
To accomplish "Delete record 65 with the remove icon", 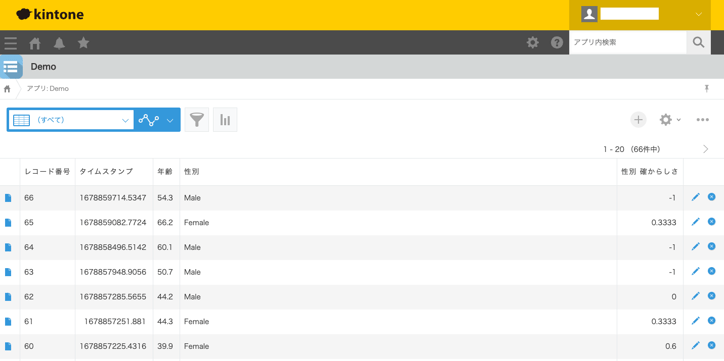I will (712, 222).
